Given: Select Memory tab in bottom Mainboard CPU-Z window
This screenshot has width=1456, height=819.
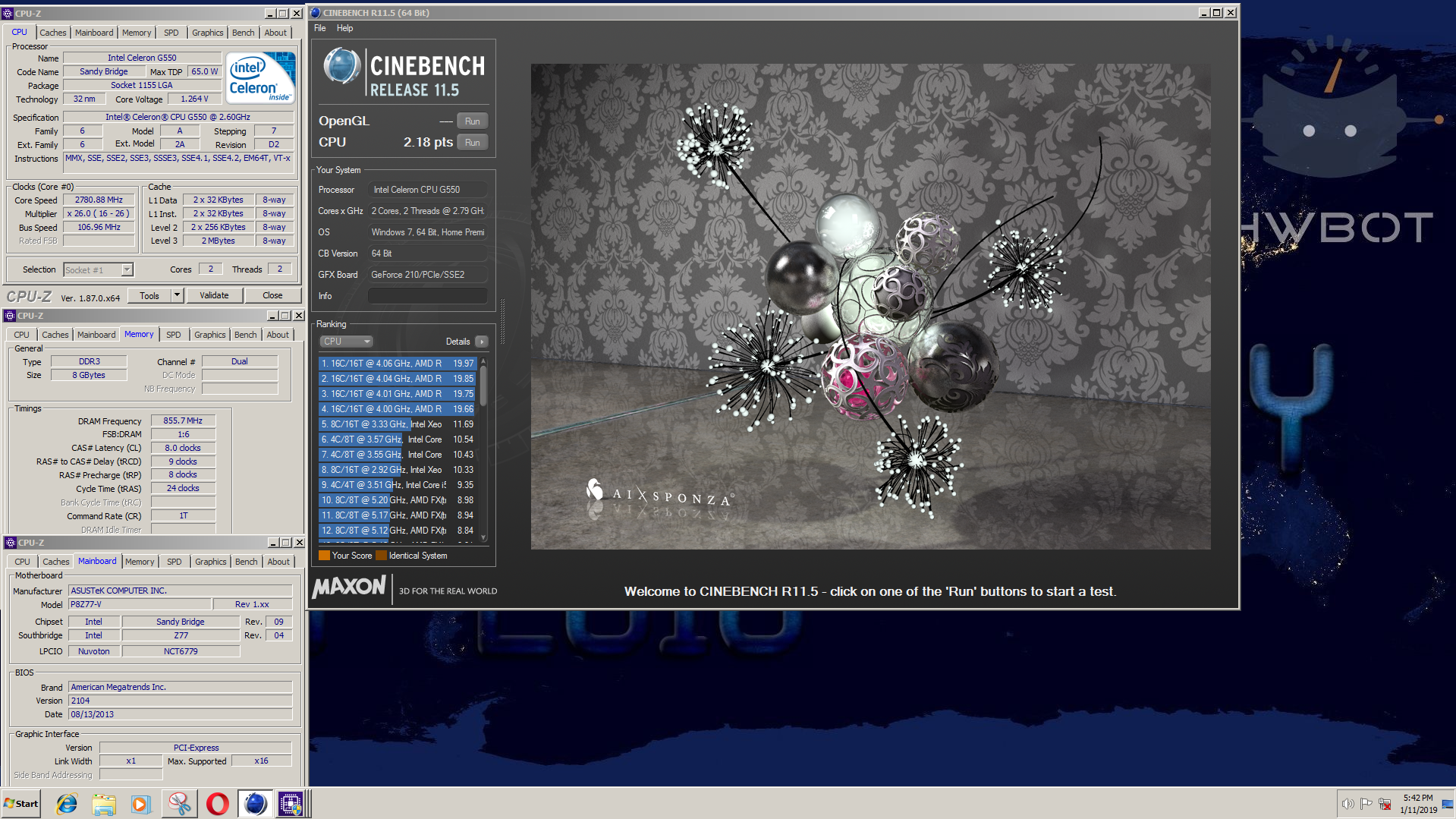Looking at the screenshot, I should pyautogui.click(x=140, y=562).
